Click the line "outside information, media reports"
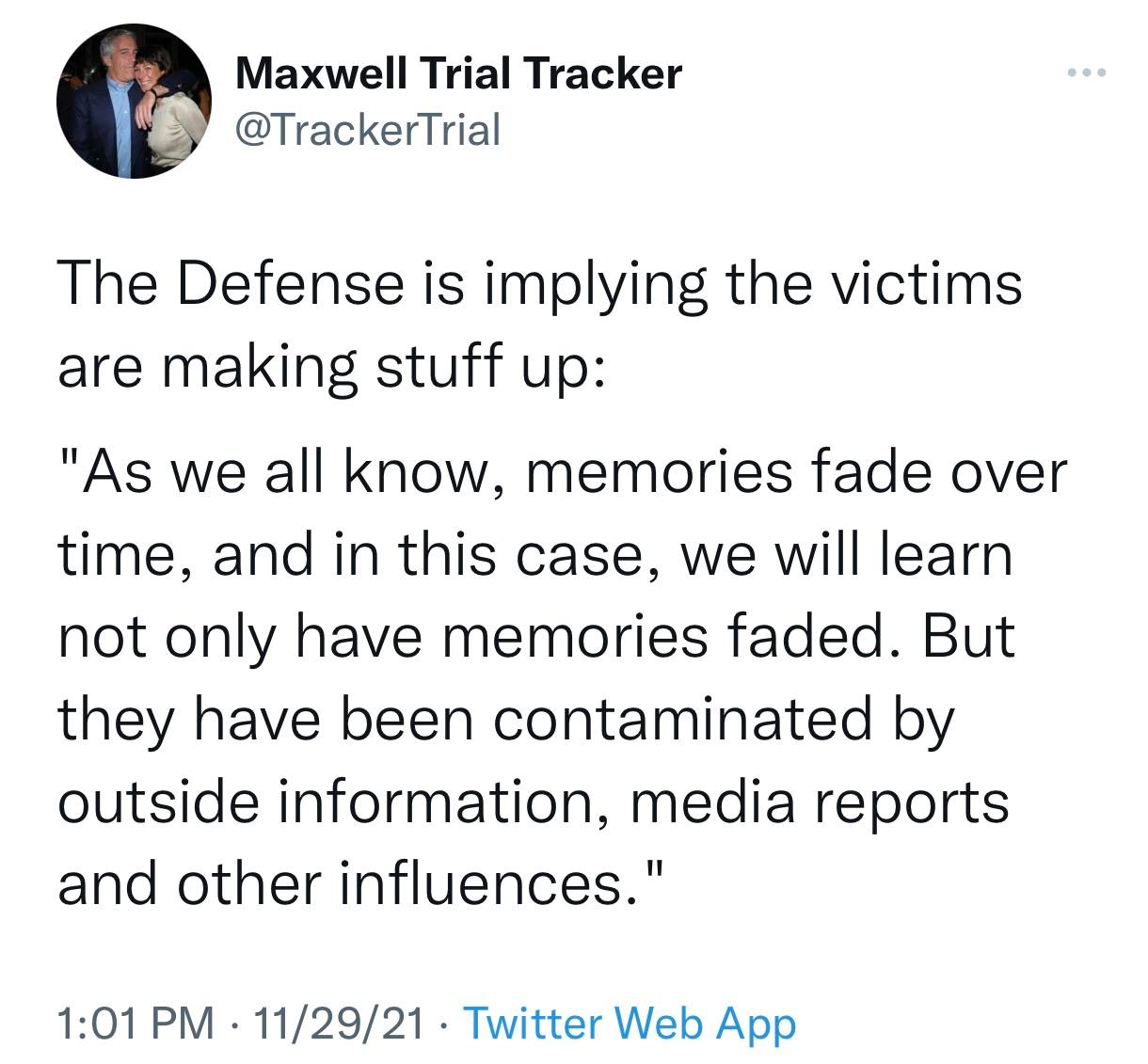The height and width of the screenshot is (1064, 1148). pos(534,802)
